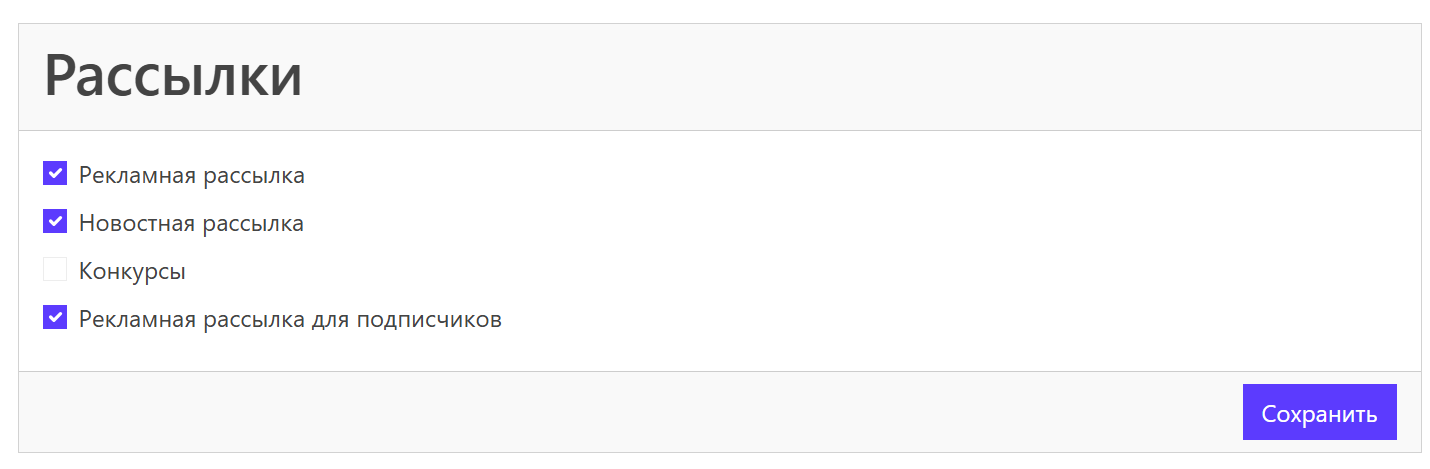Click the word рассылка in the first option
Image resolution: width=1430 pixels, height=469 pixels.
253,176
